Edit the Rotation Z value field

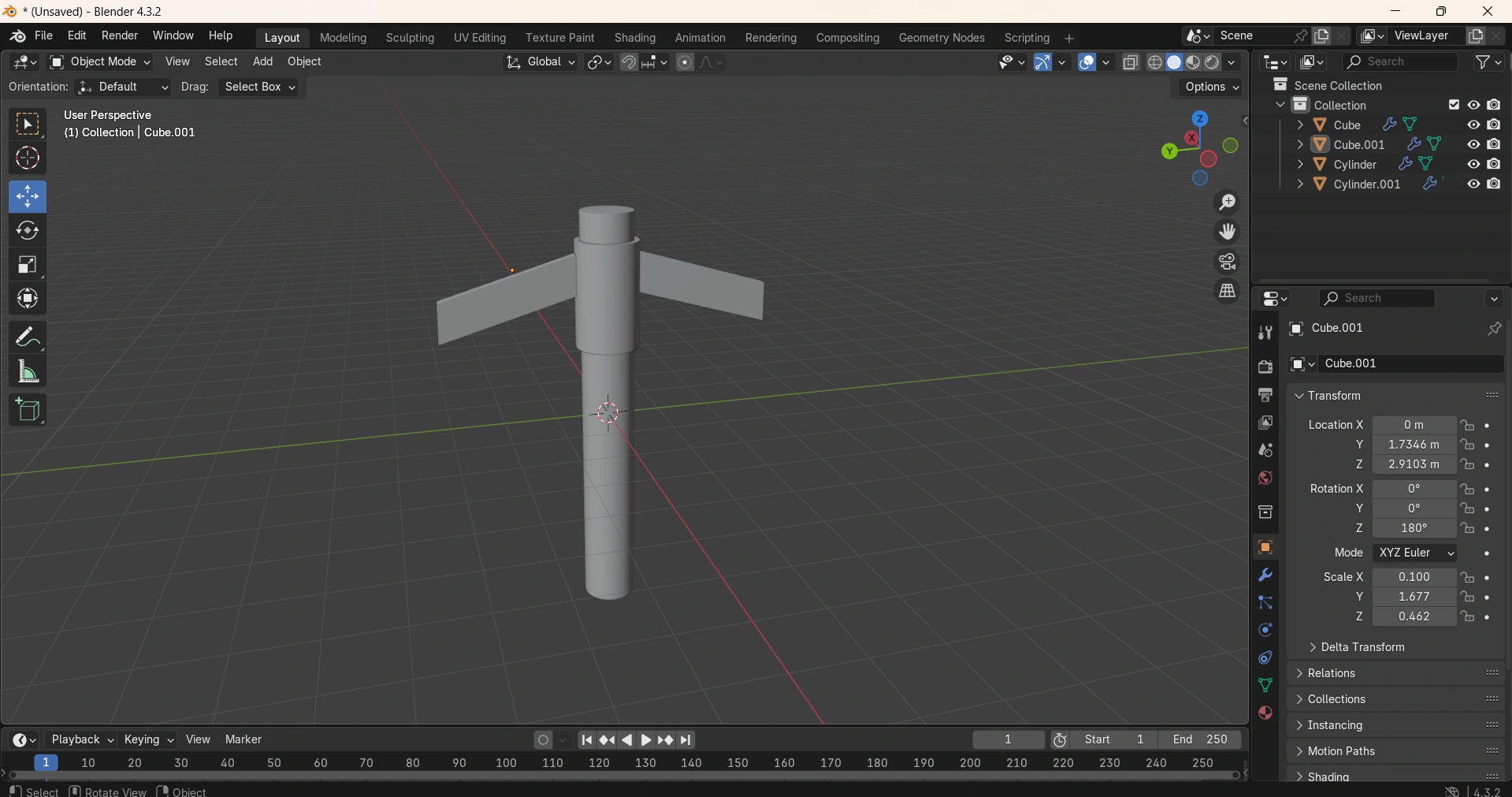[1414, 528]
